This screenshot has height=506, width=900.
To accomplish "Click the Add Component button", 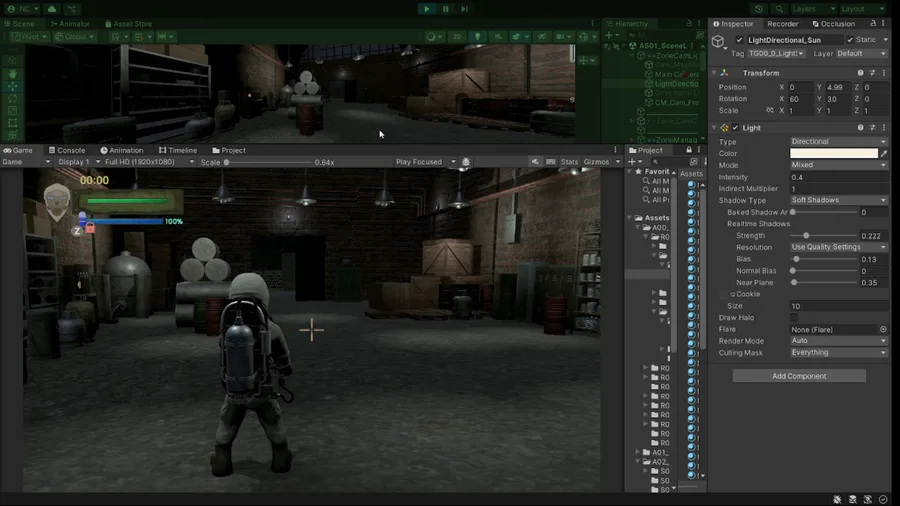I will [x=799, y=376].
